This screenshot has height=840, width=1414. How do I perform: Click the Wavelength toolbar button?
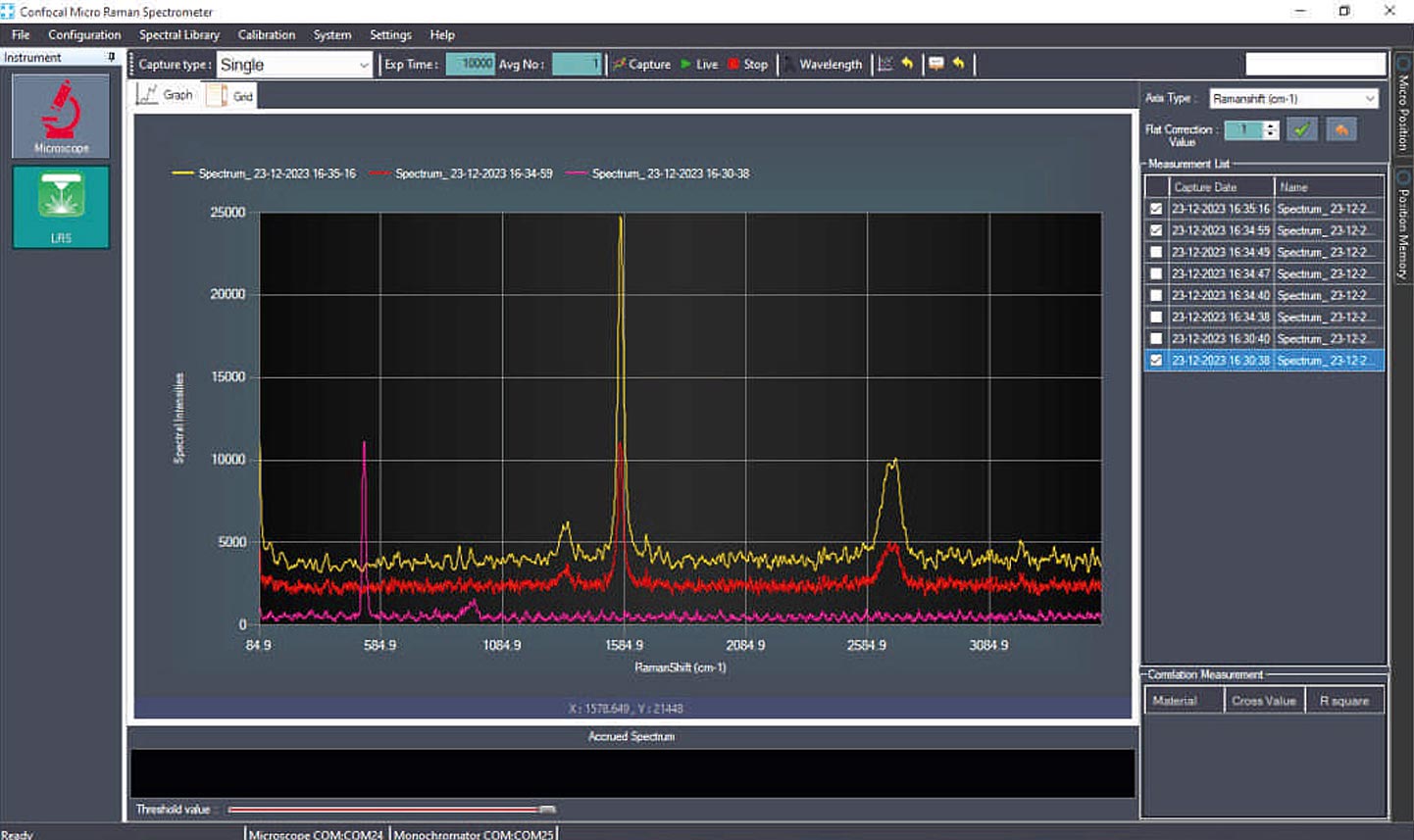coord(823,65)
